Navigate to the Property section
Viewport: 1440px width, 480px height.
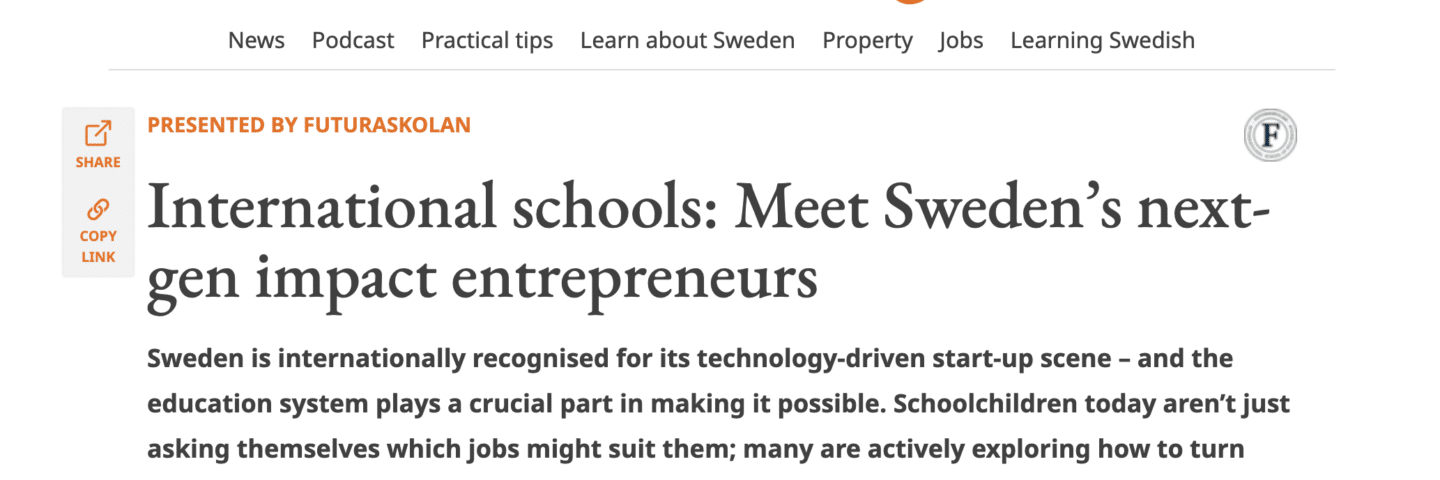click(867, 40)
